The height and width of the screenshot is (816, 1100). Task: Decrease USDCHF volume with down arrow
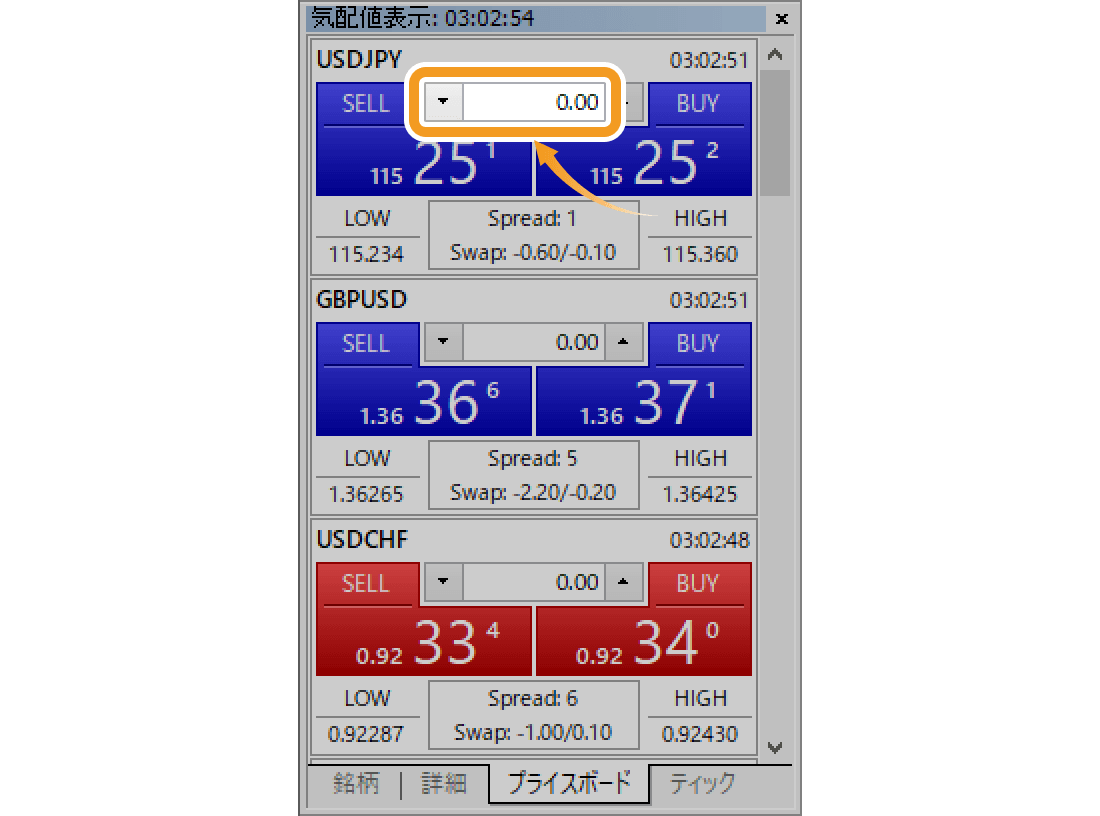click(x=444, y=583)
